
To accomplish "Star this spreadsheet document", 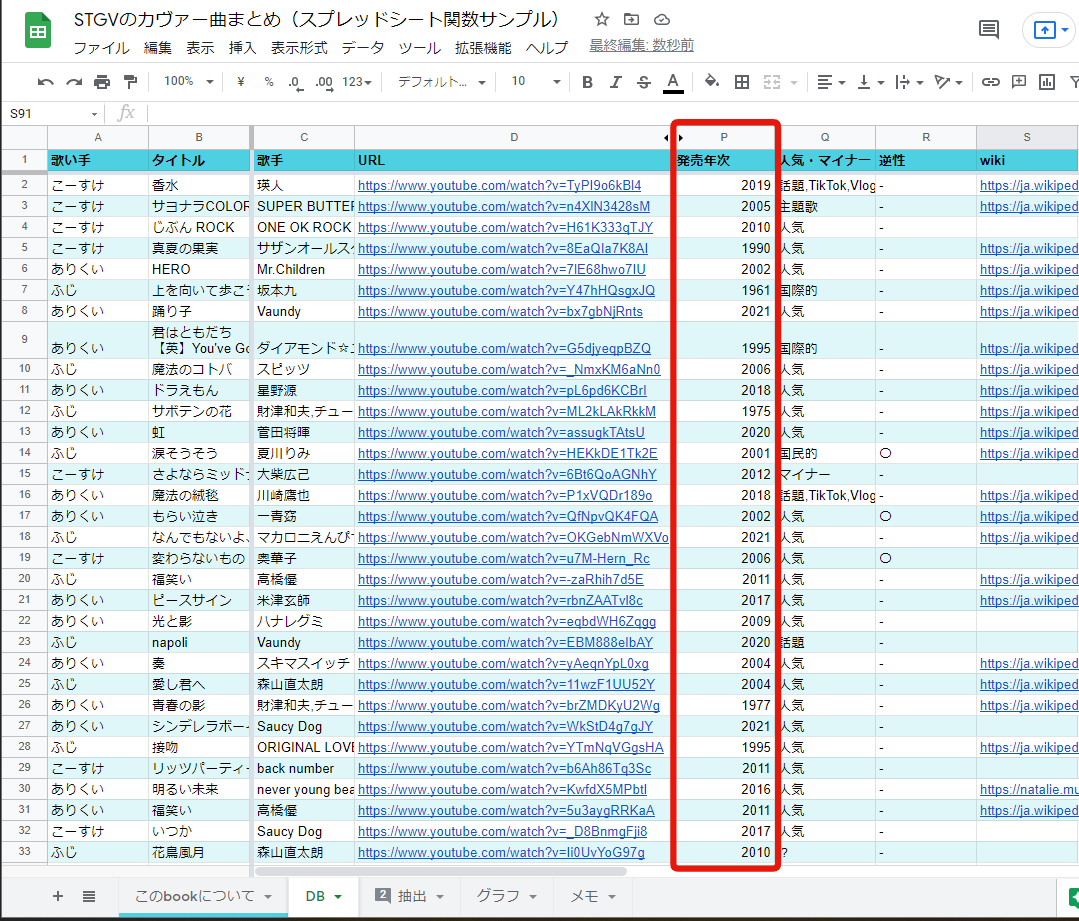I will click(601, 20).
